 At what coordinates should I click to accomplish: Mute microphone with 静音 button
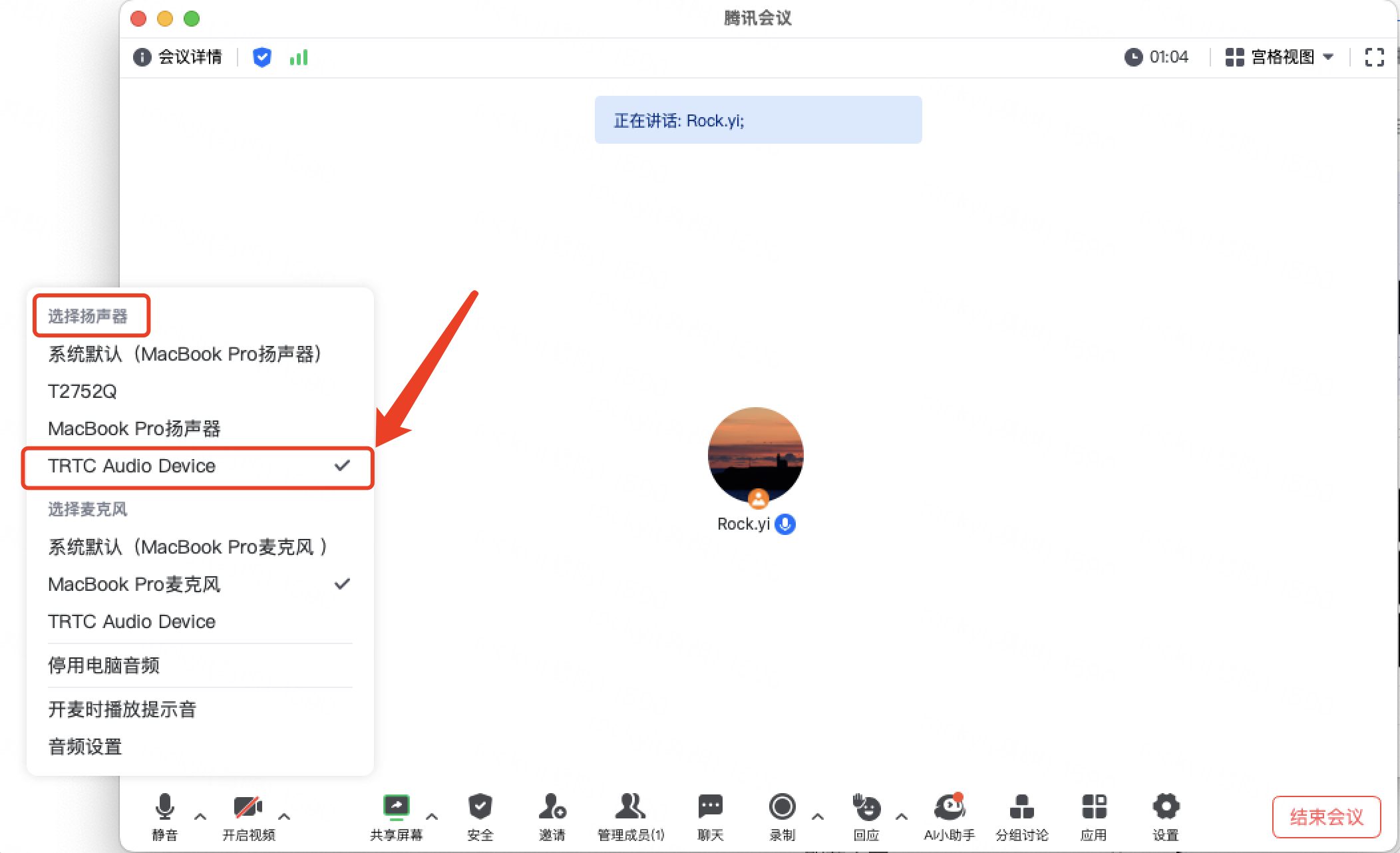tap(164, 807)
